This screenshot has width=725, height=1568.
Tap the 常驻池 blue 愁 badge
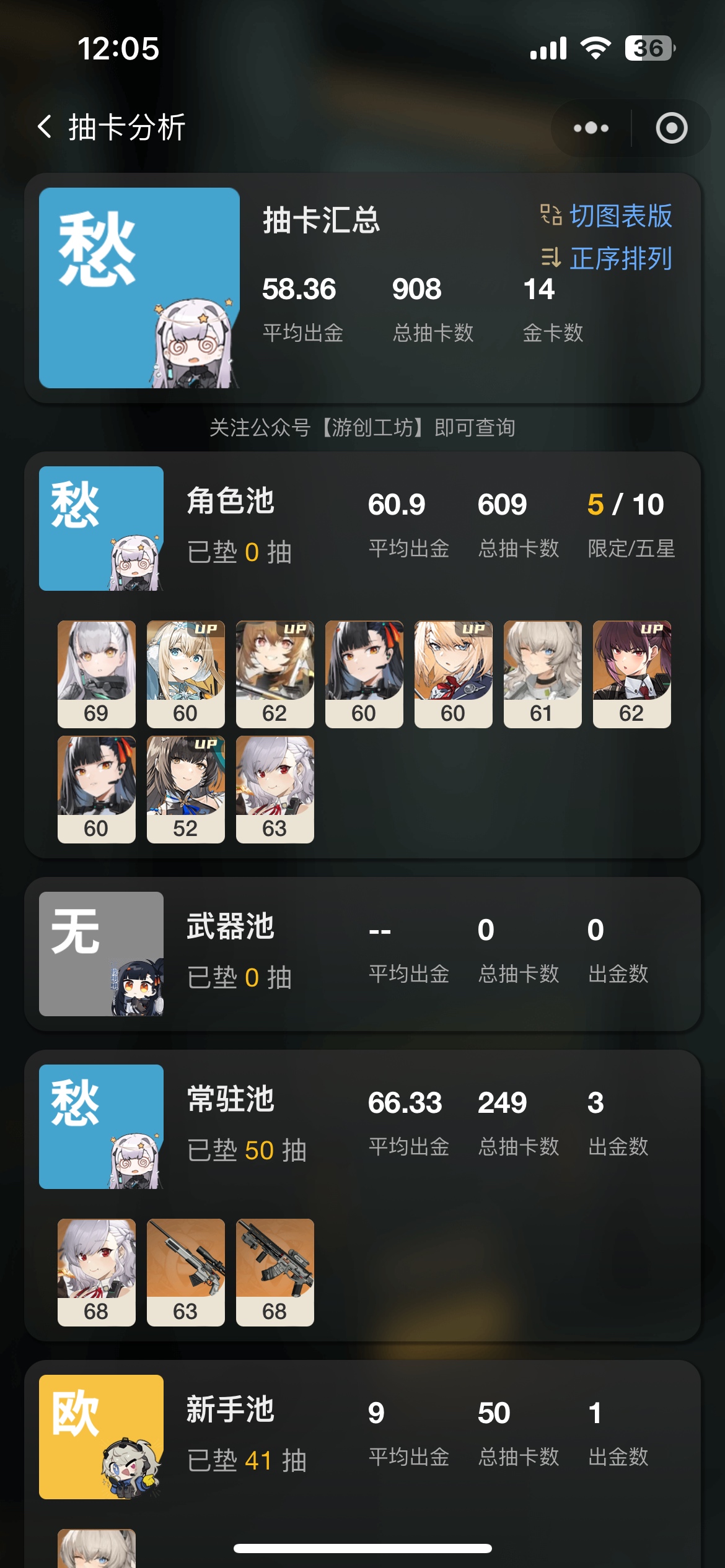tap(101, 1126)
